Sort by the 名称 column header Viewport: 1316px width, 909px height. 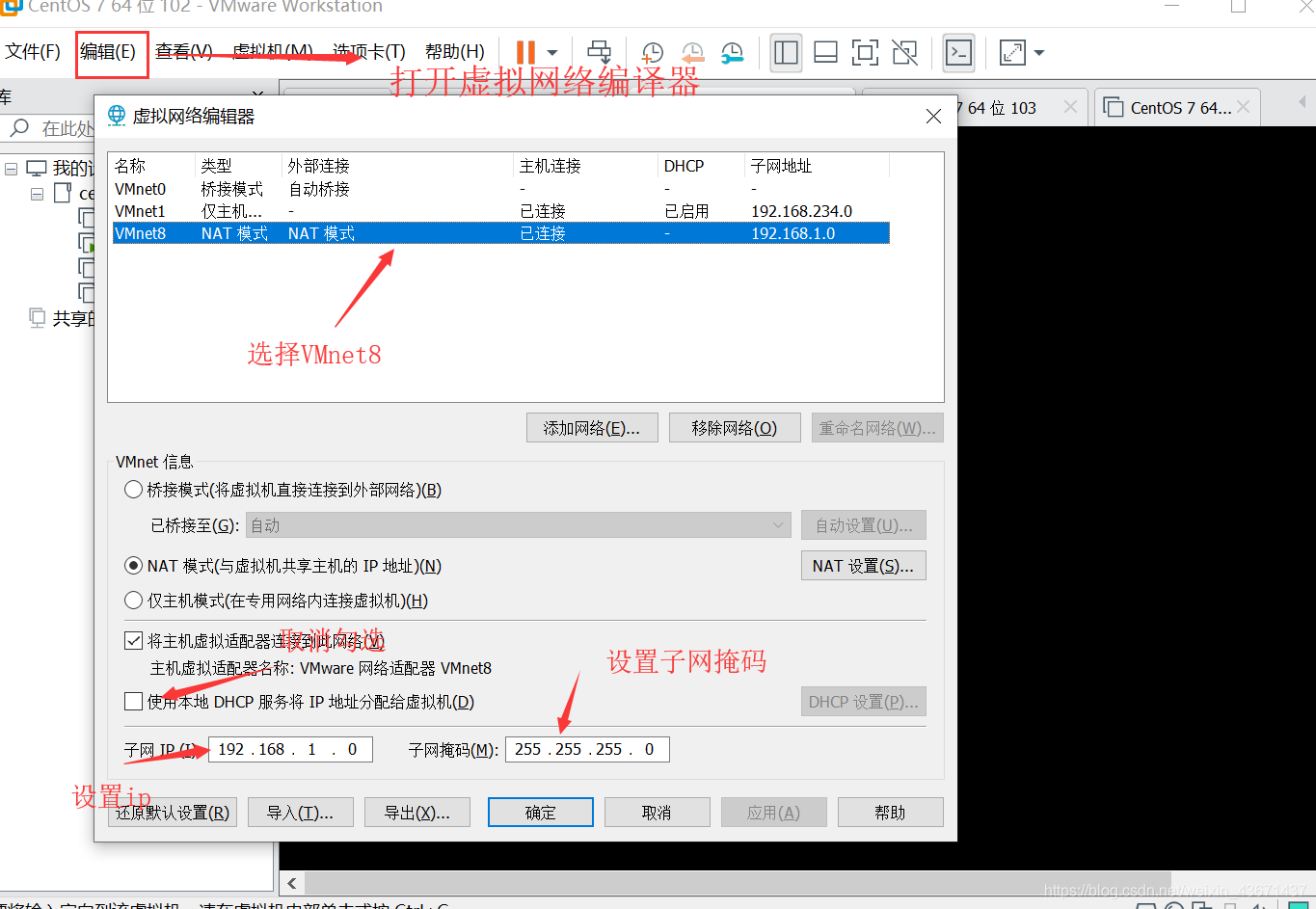tap(152, 166)
